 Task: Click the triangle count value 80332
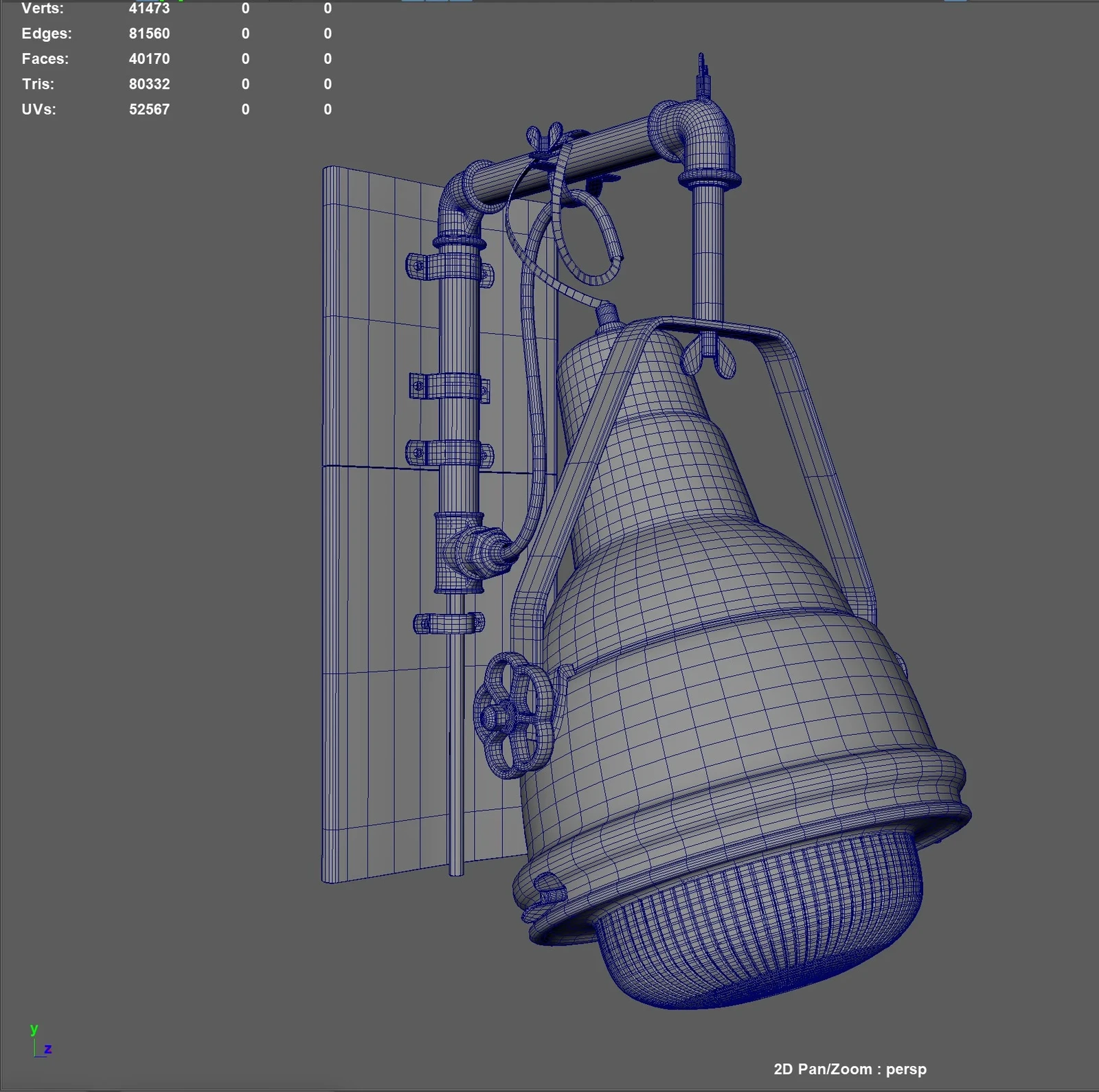click(149, 84)
